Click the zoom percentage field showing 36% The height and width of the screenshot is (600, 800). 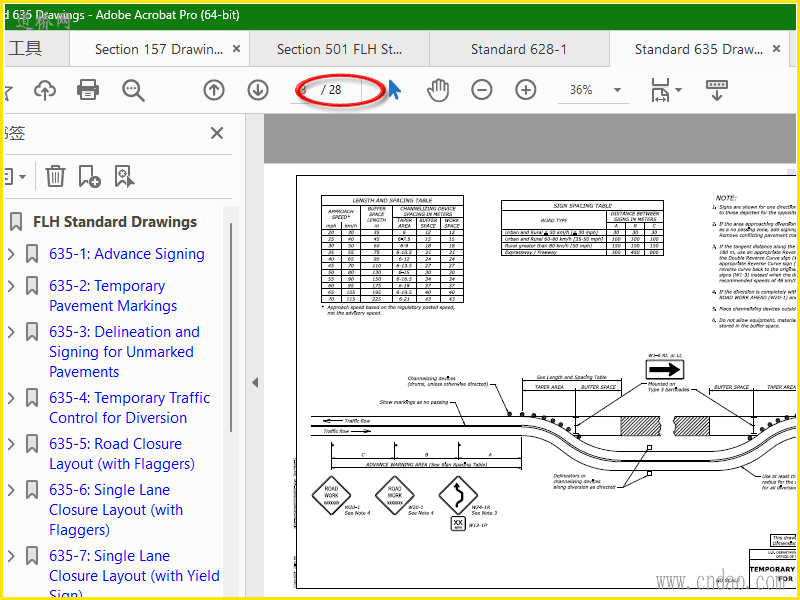point(581,90)
